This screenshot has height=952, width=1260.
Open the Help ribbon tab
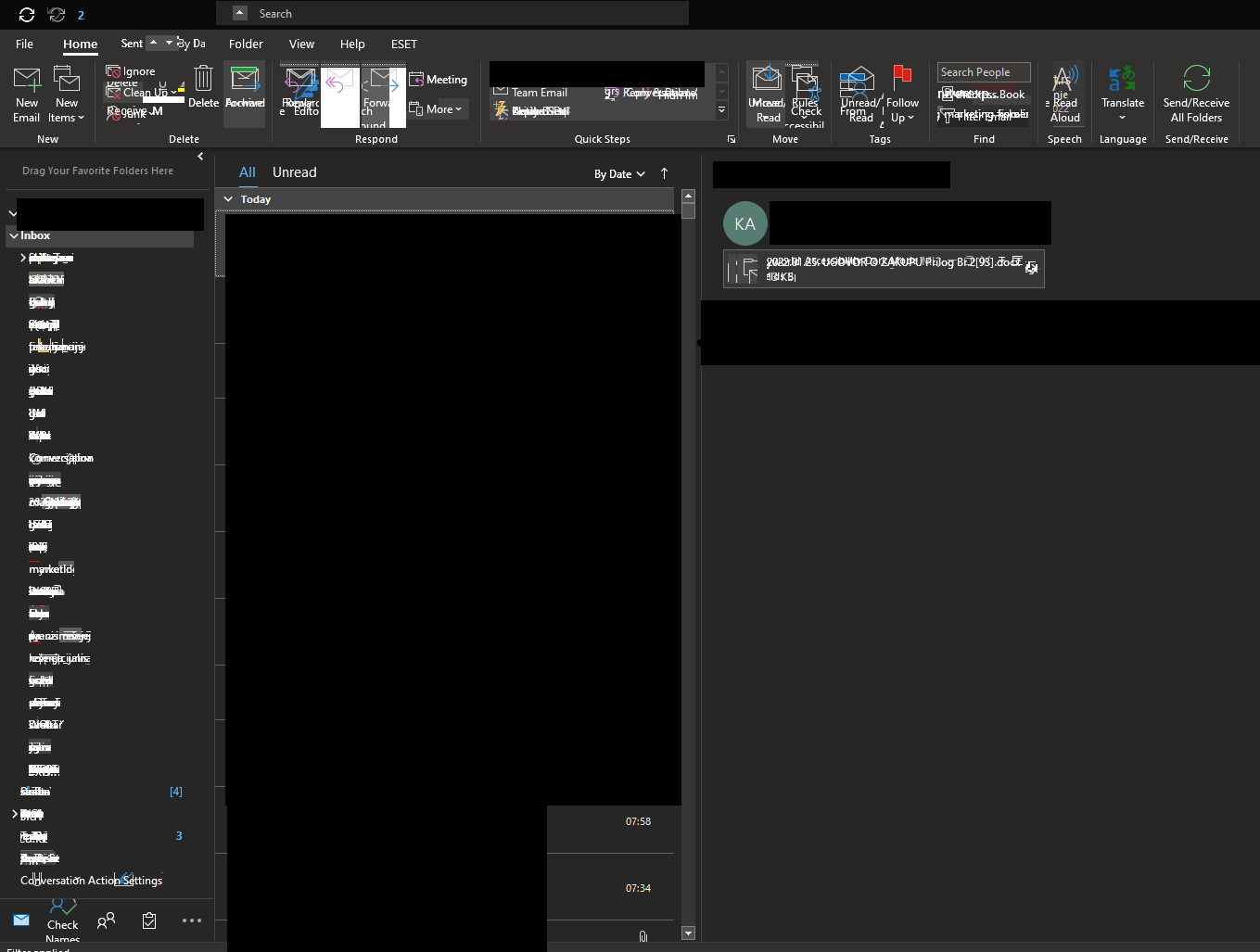click(352, 44)
